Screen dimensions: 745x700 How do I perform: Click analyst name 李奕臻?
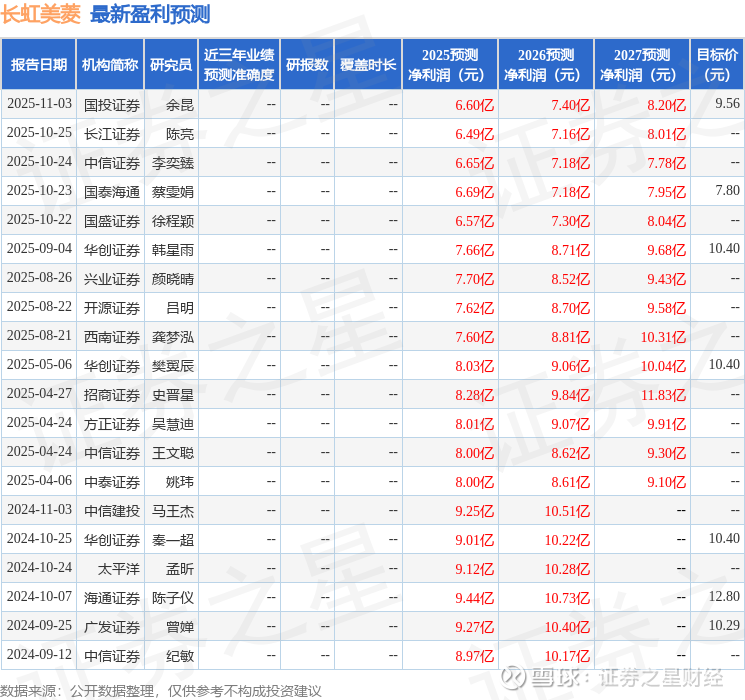pyautogui.click(x=173, y=163)
